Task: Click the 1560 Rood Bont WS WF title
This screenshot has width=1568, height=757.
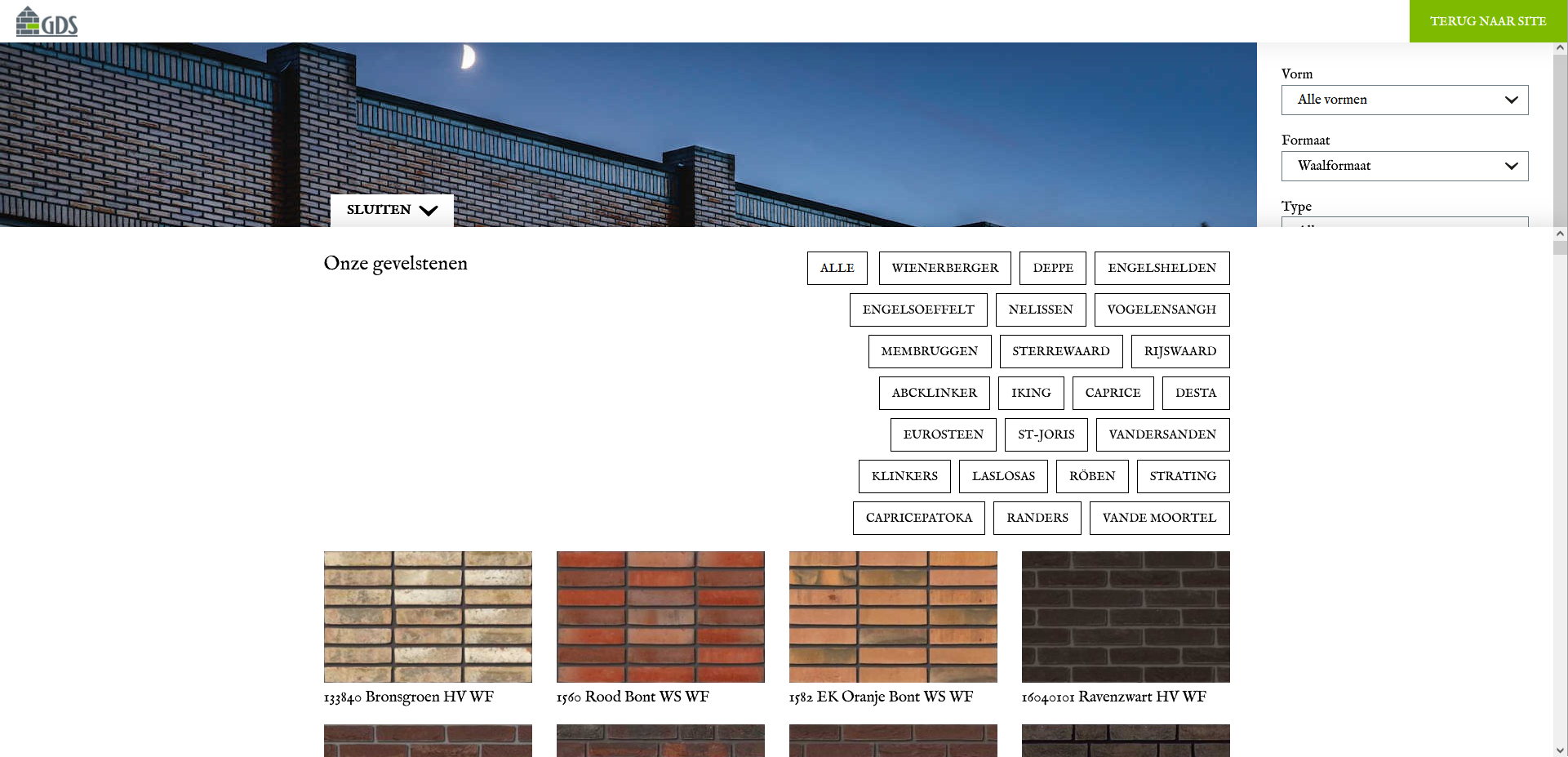Action: tap(633, 697)
